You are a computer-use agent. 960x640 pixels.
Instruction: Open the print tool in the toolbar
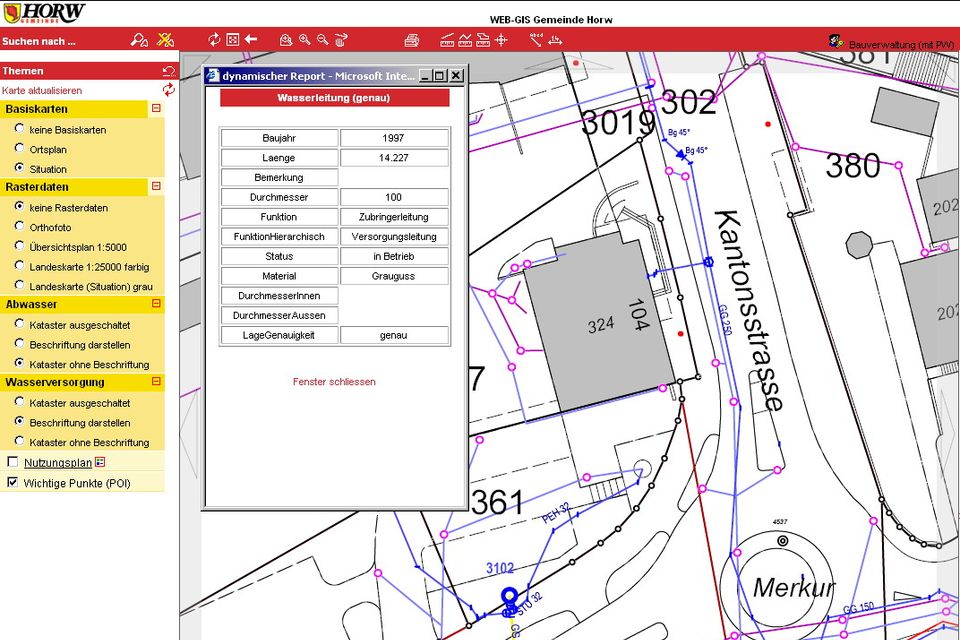point(412,40)
